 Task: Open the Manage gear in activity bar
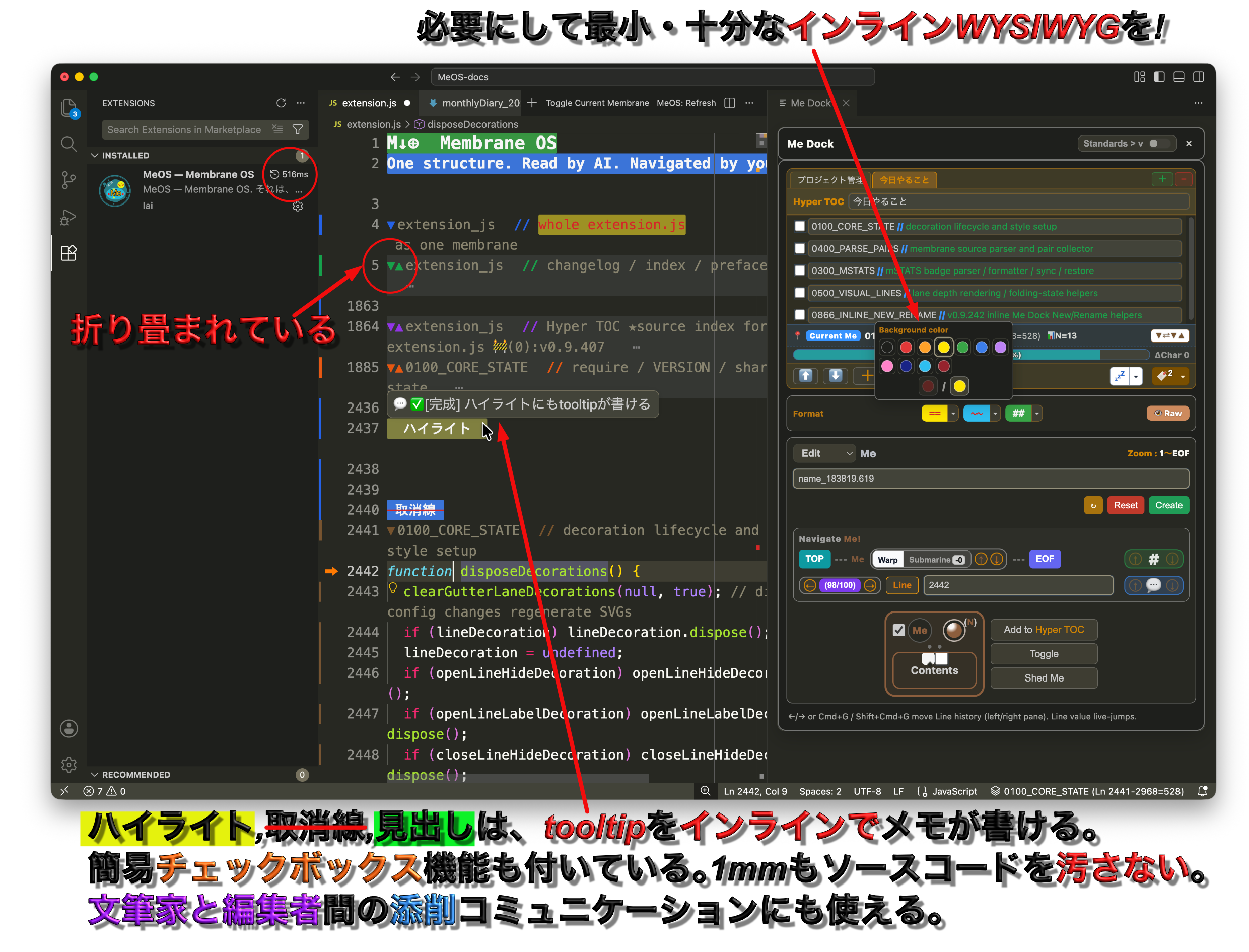(68, 765)
